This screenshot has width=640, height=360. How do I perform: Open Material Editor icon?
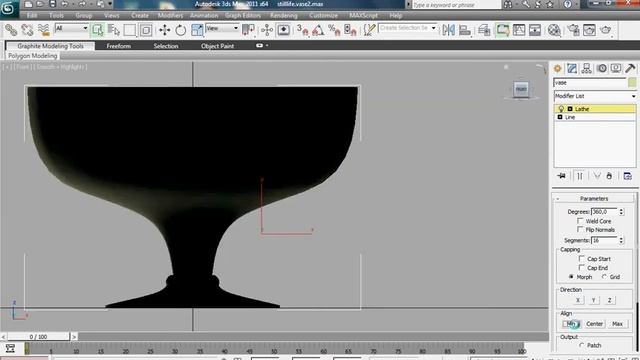(554, 30)
